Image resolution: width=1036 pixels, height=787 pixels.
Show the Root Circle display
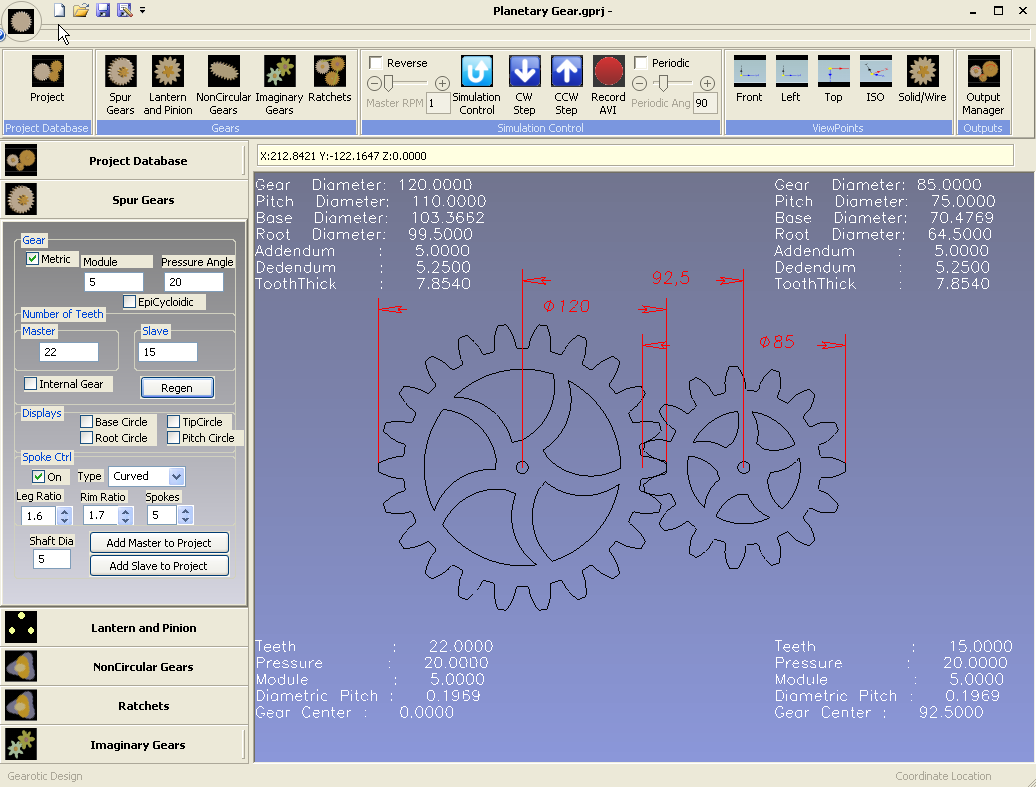pos(86,437)
